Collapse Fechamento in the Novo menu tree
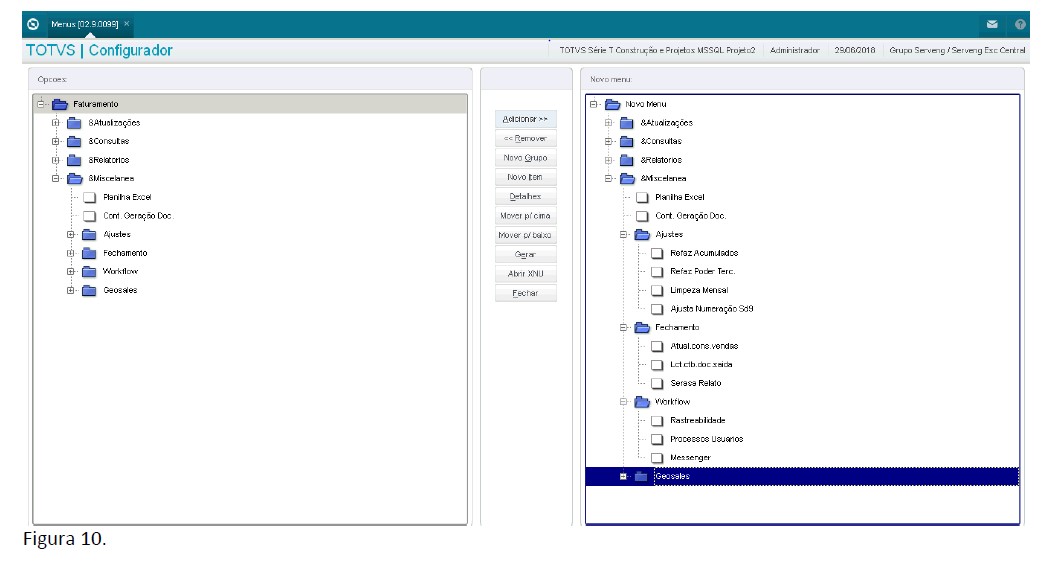The width and height of the screenshot is (1044, 566). coord(623,328)
